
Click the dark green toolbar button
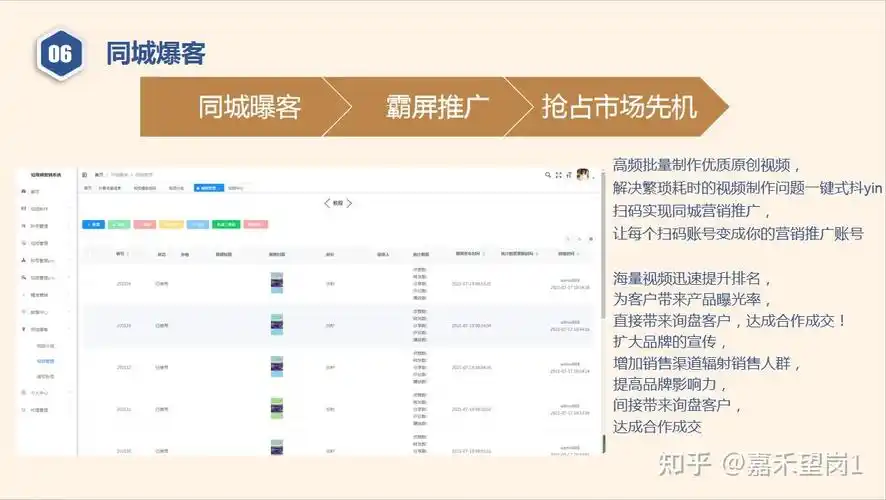pos(226,224)
